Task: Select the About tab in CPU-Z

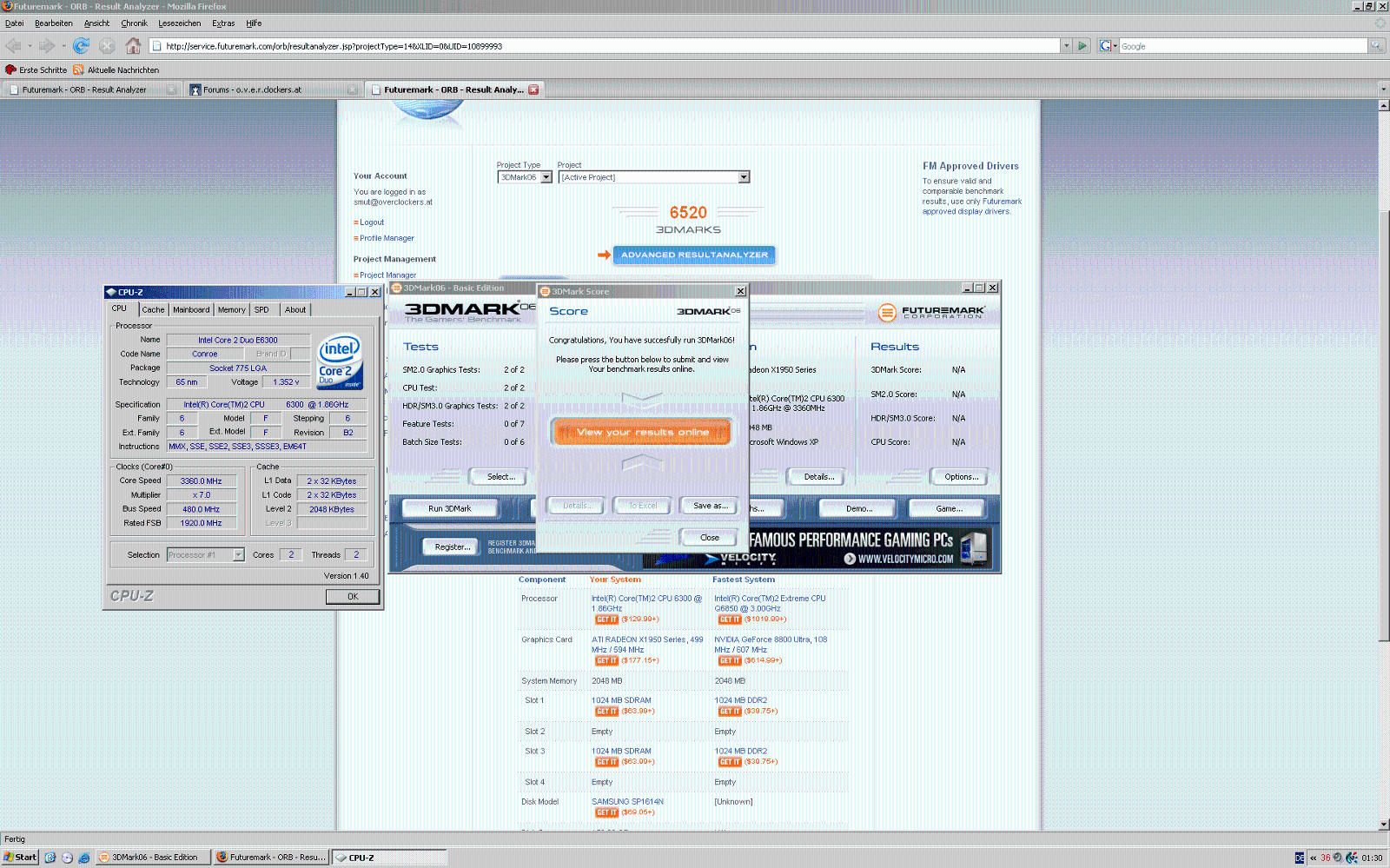Action: [295, 309]
